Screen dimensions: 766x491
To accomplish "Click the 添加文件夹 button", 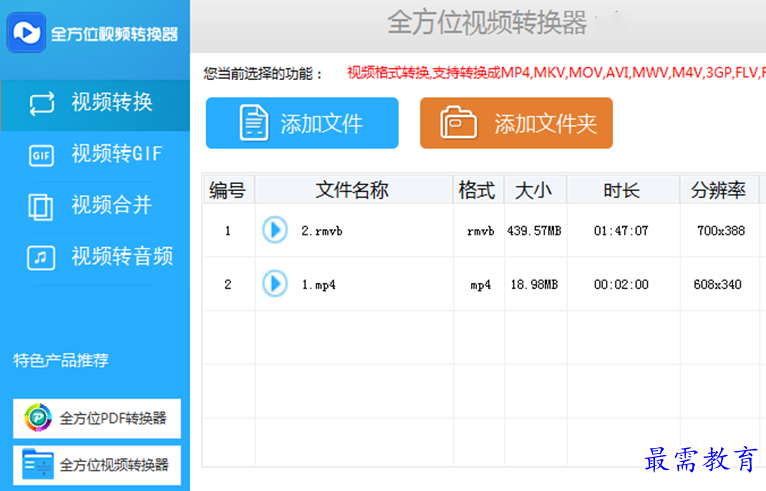I will click(x=515, y=123).
